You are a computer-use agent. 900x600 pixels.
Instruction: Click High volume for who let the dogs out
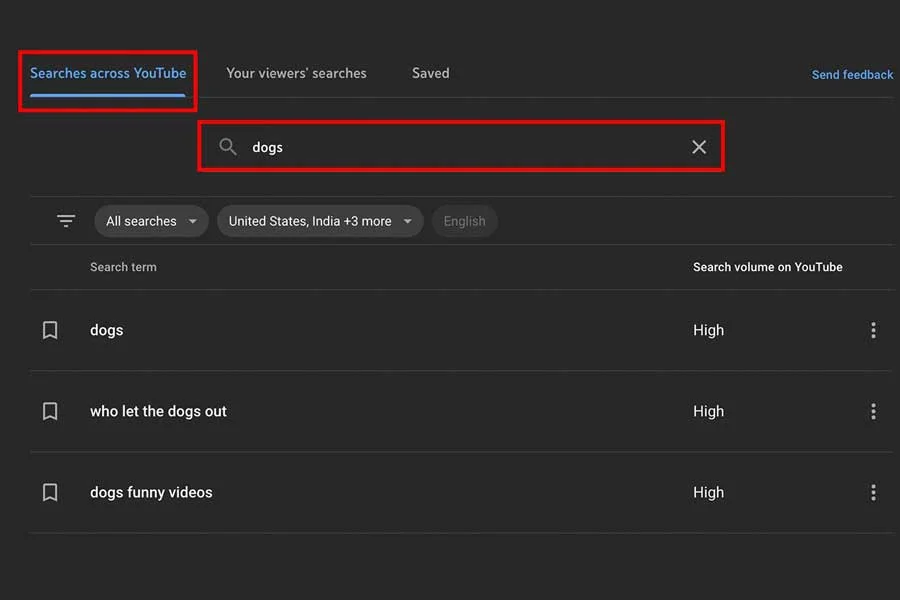(708, 412)
